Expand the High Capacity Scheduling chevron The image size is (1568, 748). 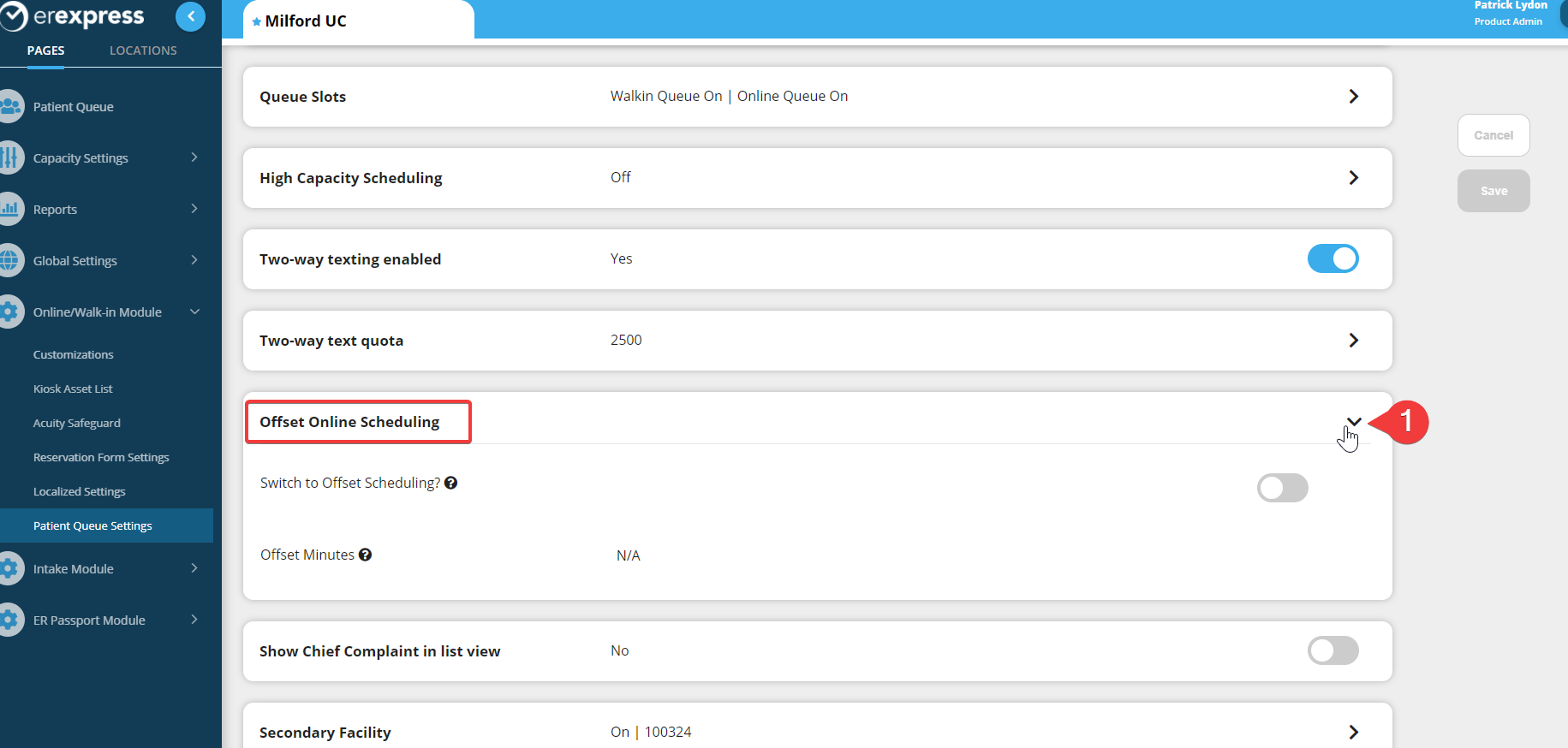click(1353, 178)
